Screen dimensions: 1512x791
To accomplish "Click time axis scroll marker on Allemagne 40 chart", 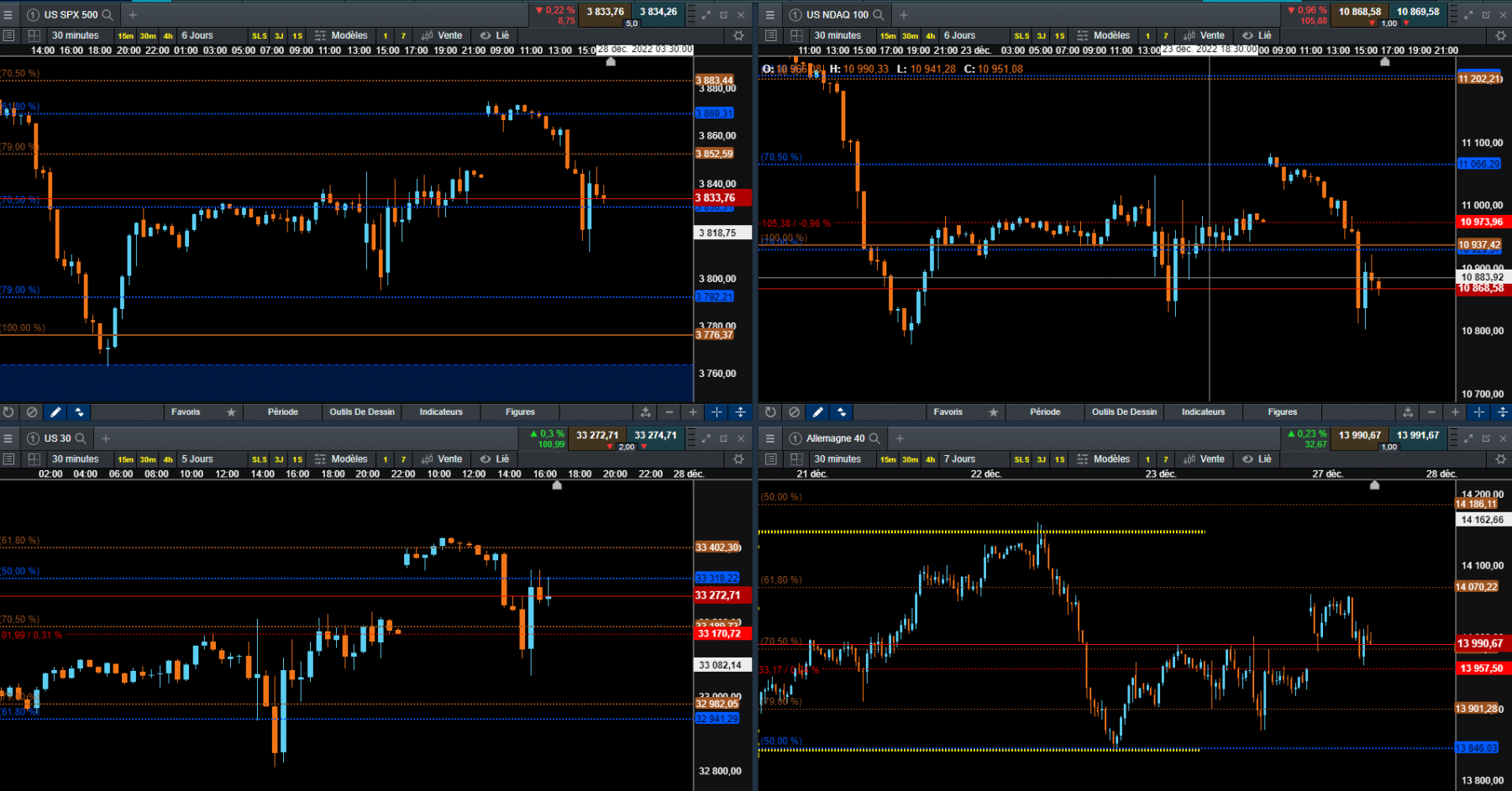I will click(1374, 485).
